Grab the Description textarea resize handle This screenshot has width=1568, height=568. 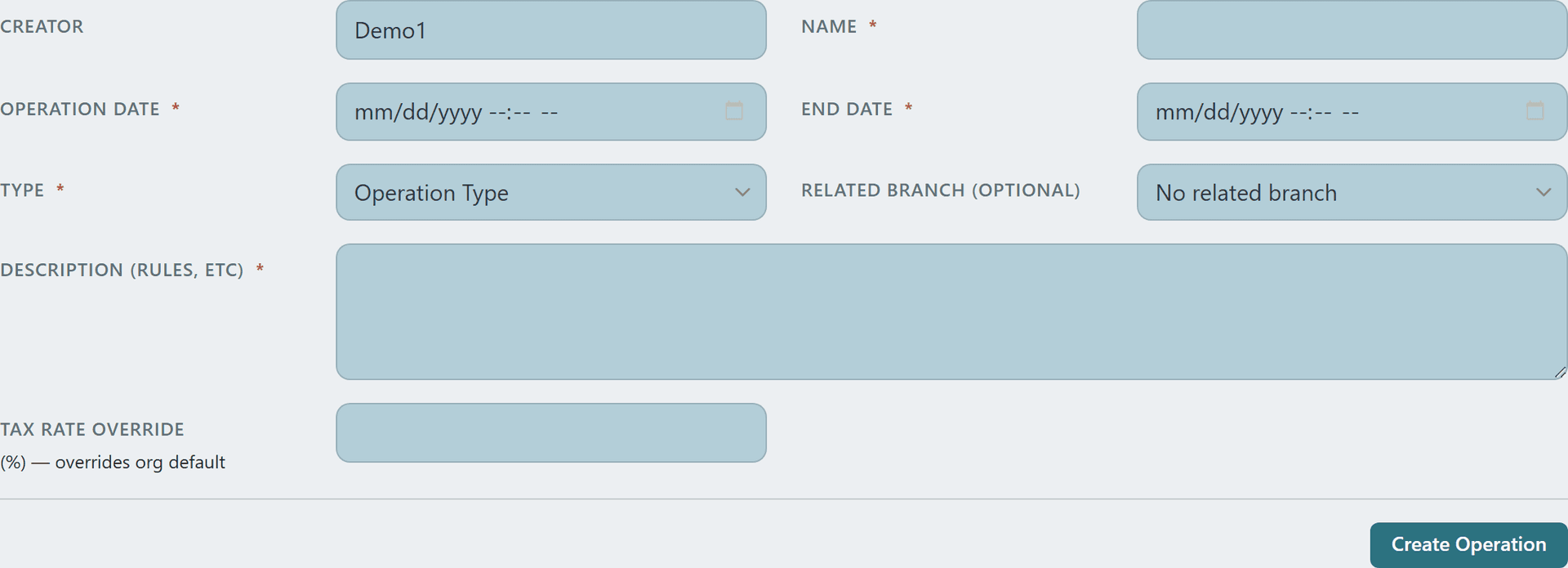(x=1560, y=372)
